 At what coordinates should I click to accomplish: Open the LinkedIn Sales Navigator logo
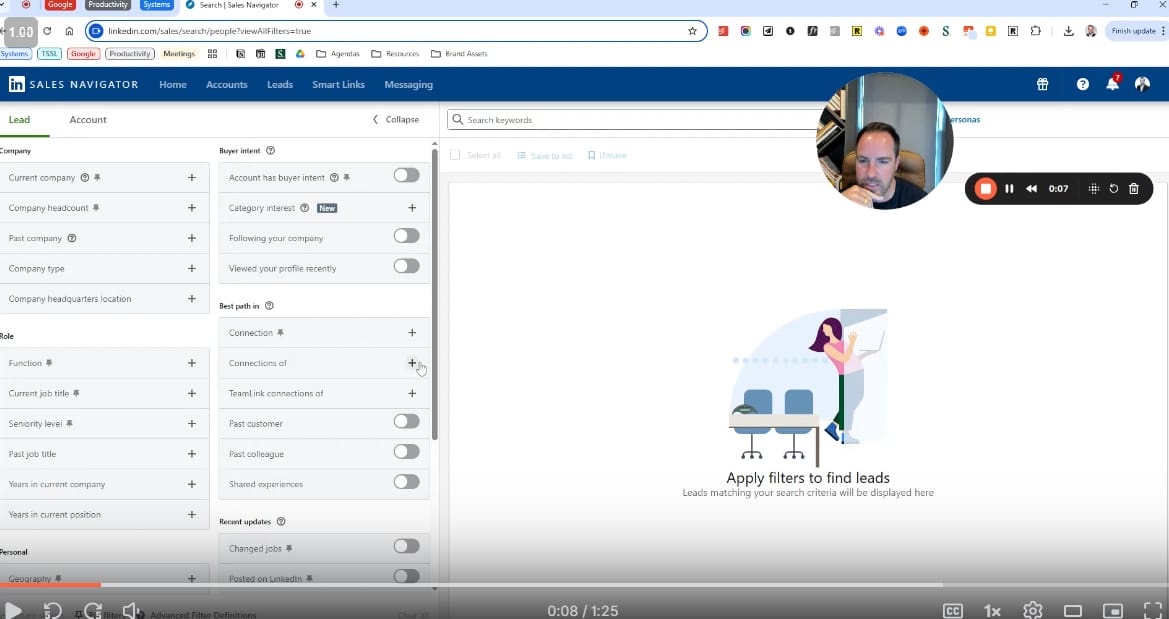pyautogui.click(x=73, y=84)
